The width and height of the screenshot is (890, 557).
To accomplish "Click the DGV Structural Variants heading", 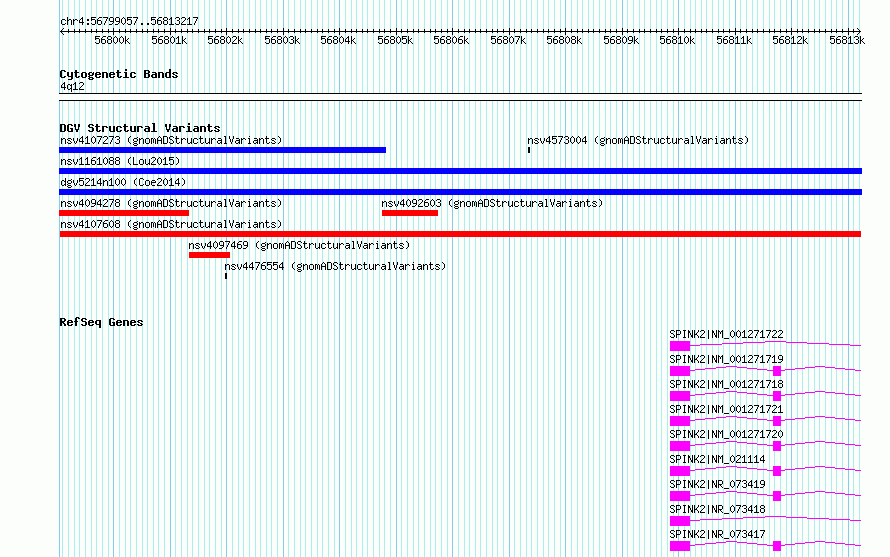I will point(140,128).
